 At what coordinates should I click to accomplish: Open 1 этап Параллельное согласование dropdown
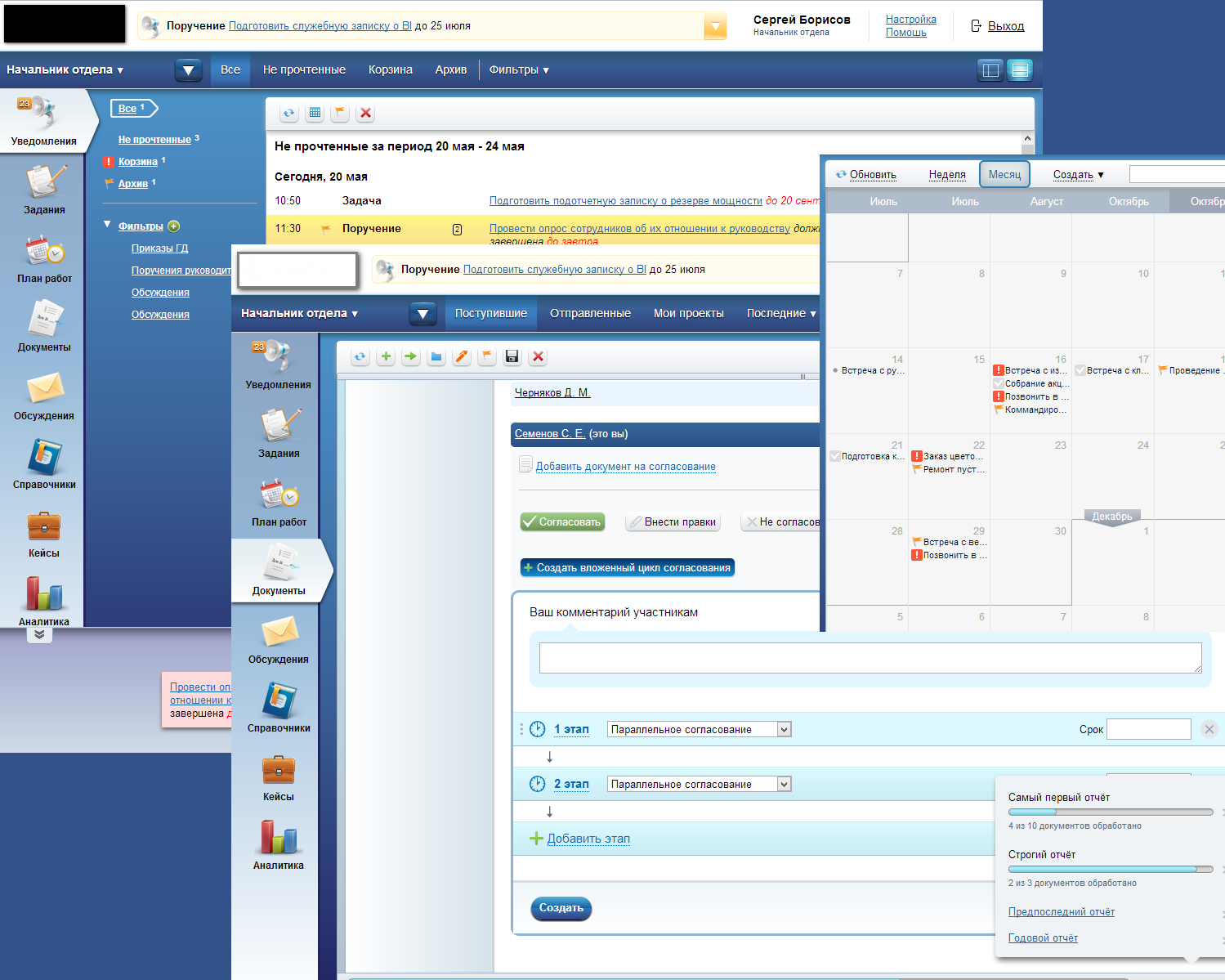click(700, 729)
